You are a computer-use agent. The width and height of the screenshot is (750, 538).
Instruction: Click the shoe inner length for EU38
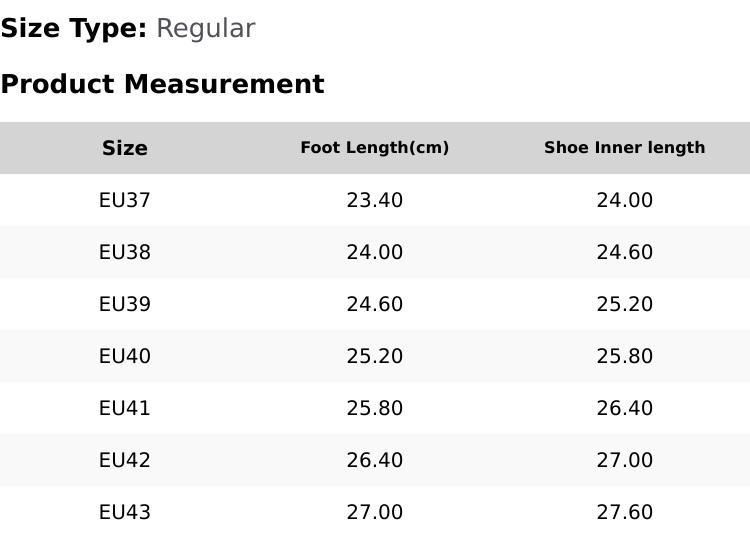tap(624, 252)
